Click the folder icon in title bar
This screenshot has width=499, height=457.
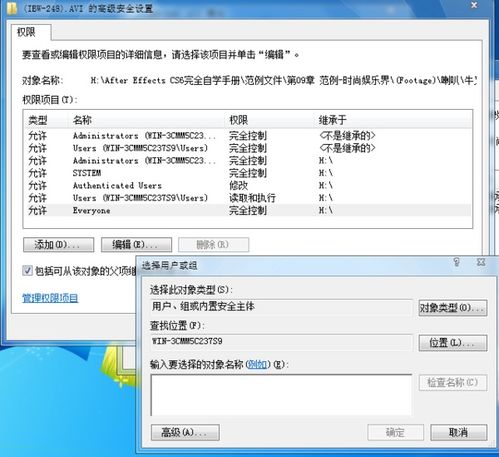click(x=12, y=9)
